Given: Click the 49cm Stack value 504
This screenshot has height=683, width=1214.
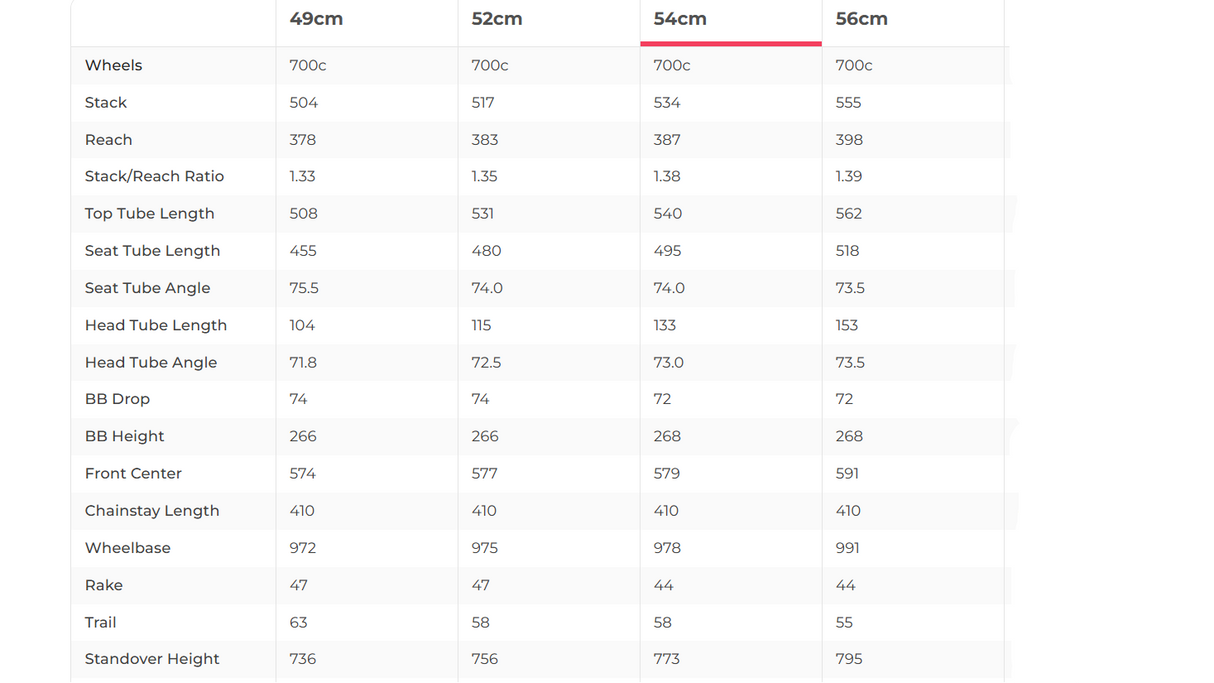Looking at the screenshot, I should point(303,103).
